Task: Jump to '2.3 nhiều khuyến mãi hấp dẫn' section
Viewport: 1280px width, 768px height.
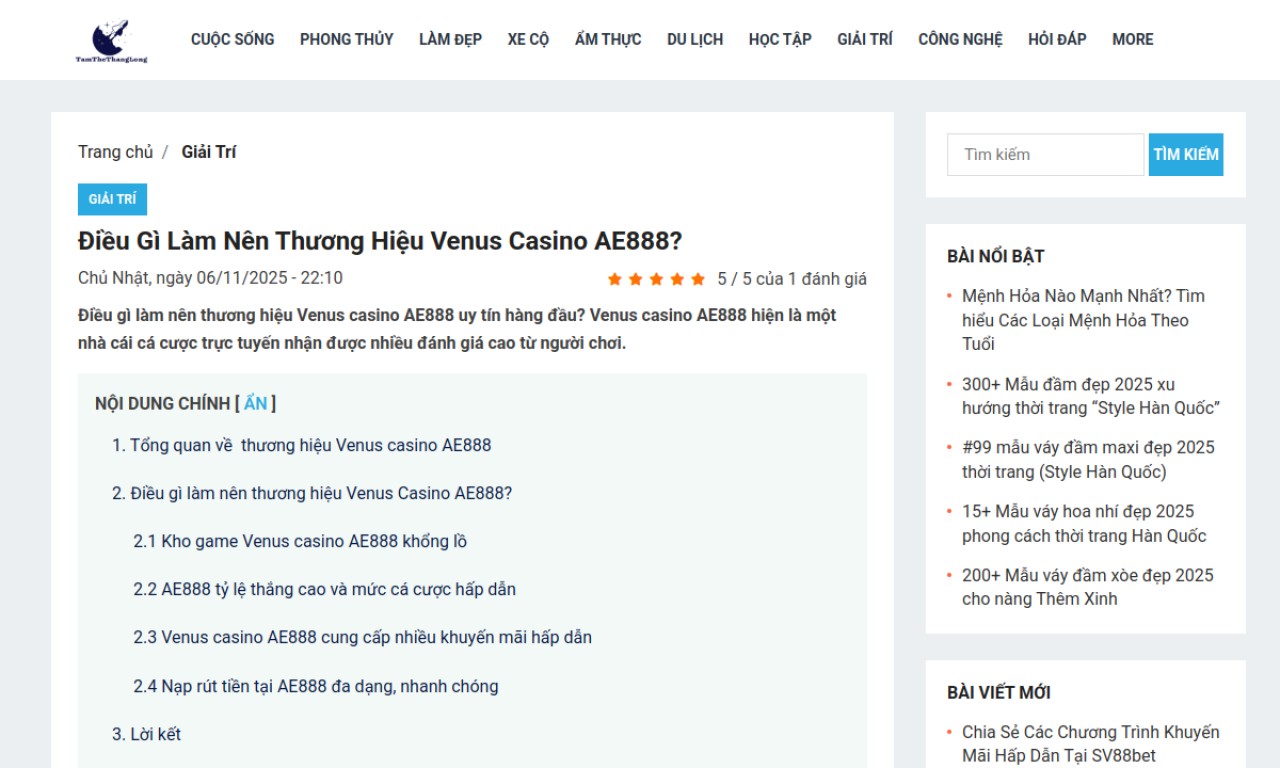Action: (x=363, y=637)
